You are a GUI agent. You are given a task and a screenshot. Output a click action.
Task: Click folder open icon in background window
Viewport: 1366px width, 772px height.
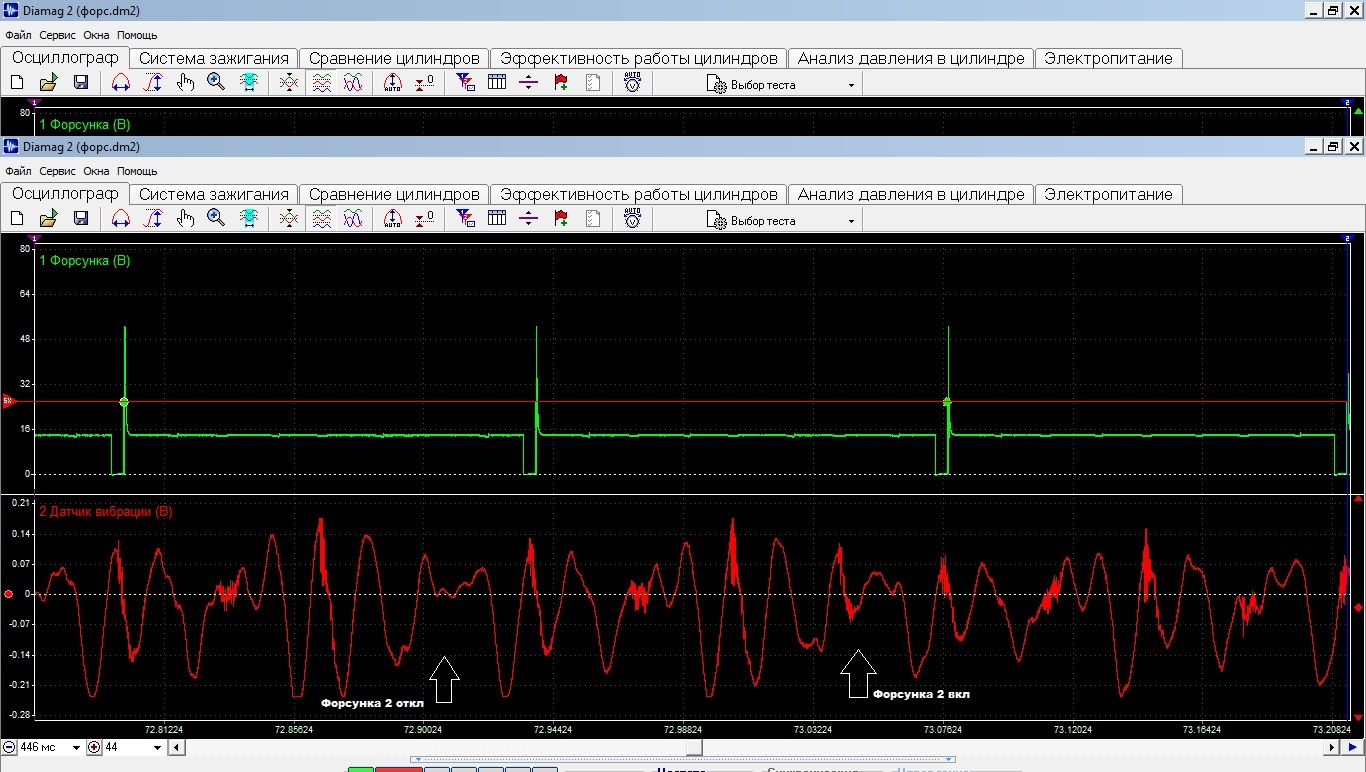(48, 83)
